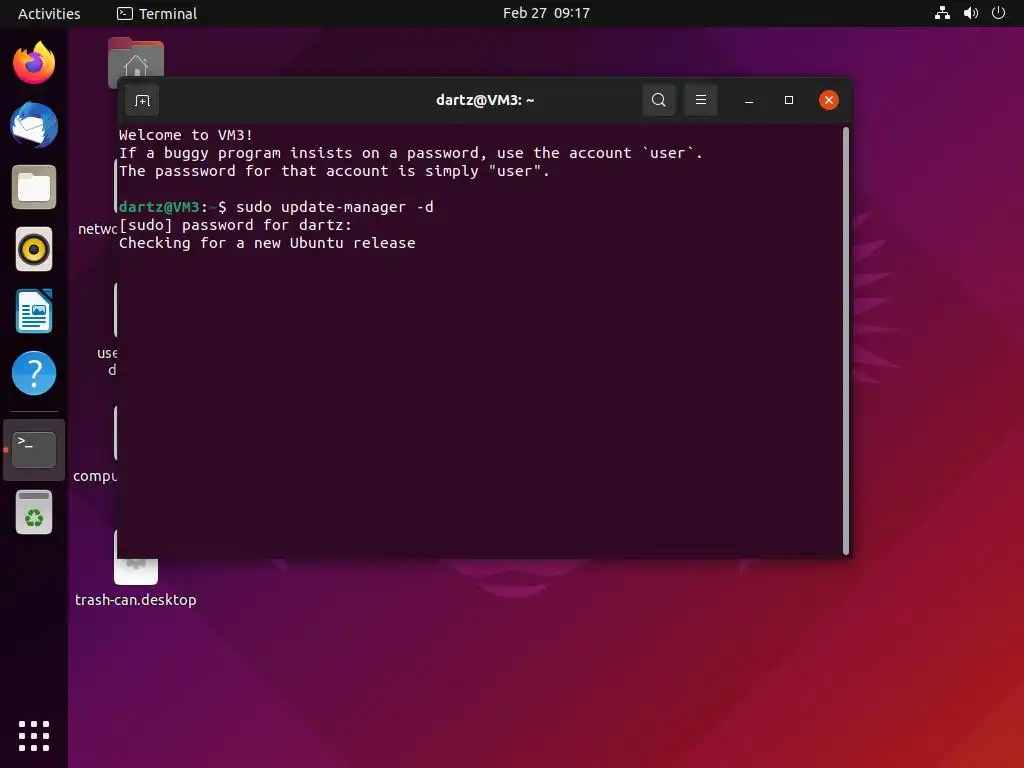Open the clock and calendar panel
The height and width of the screenshot is (768, 1024).
point(546,13)
